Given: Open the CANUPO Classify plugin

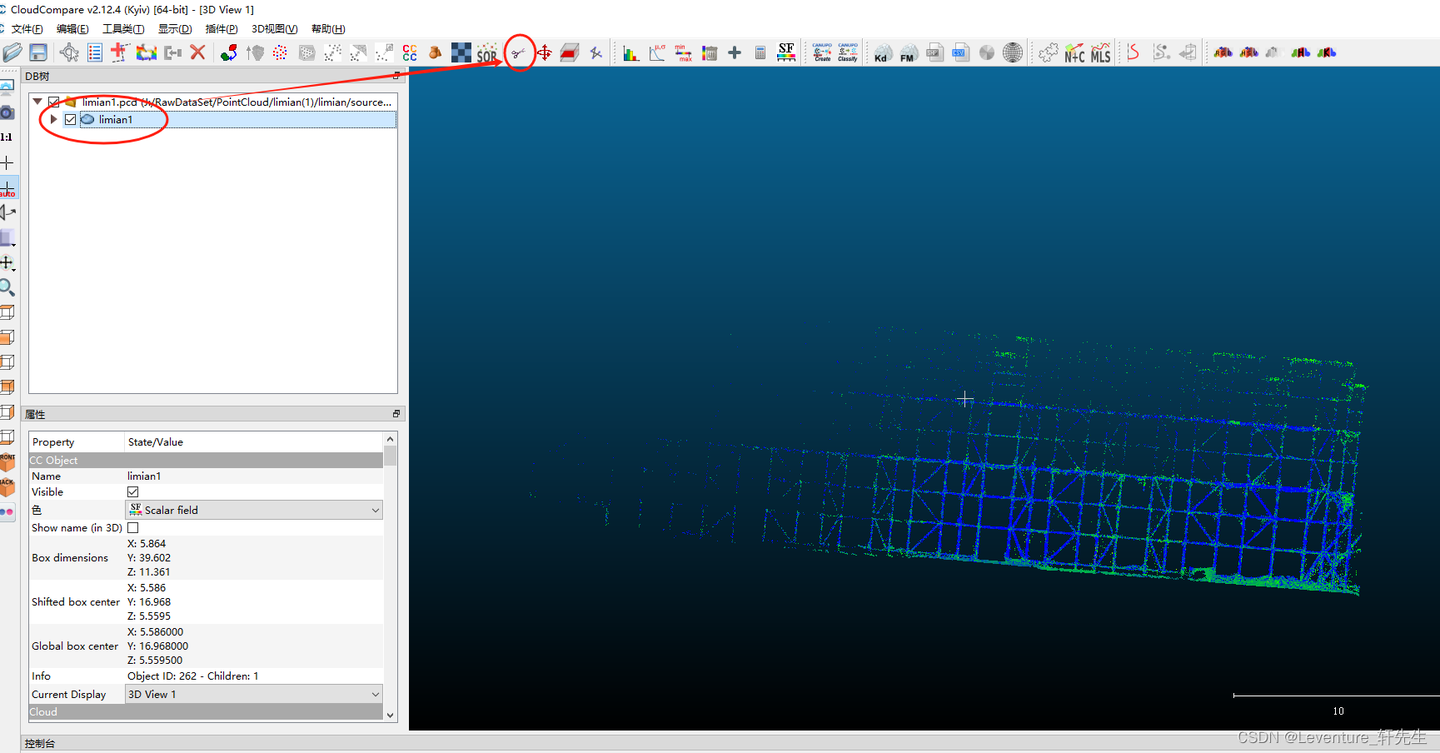Looking at the screenshot, I should (x=847, y=53).
